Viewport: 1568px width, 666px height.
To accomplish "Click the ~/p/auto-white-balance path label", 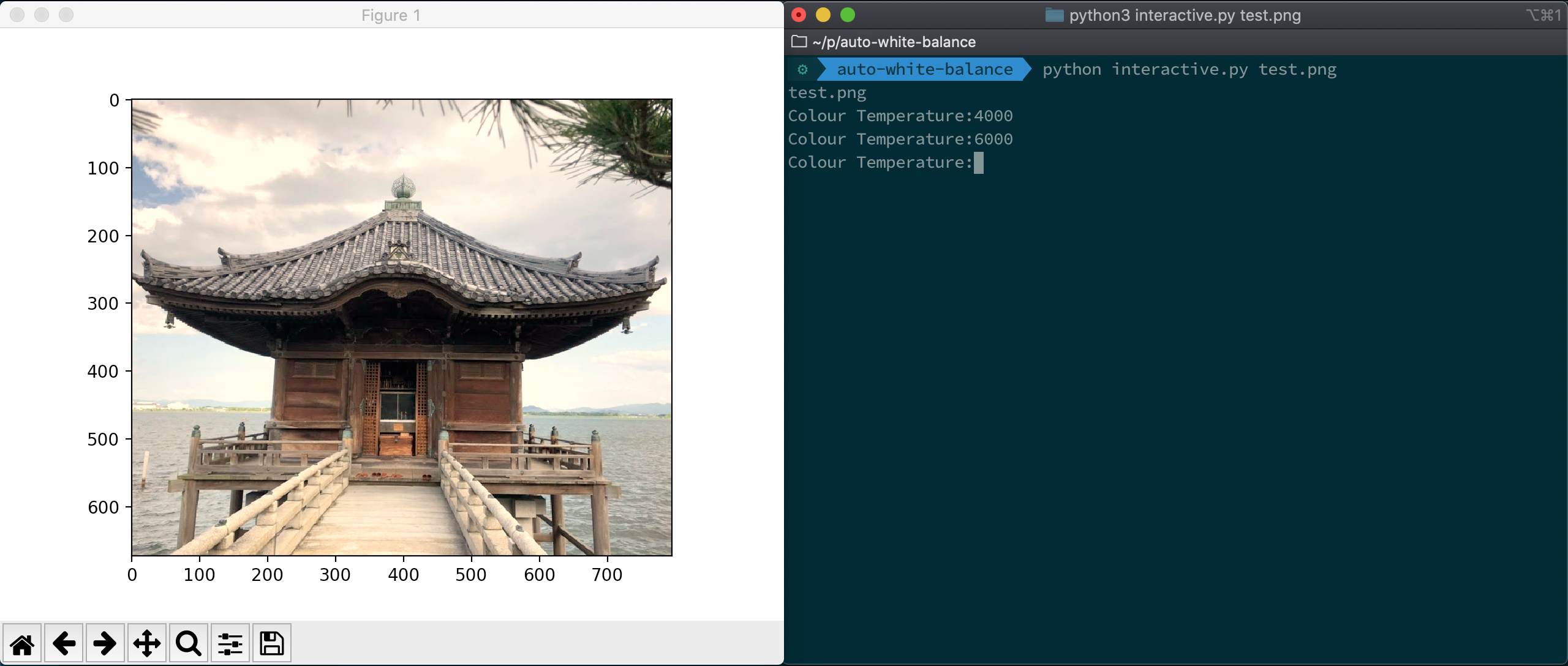I will pos(894,42).
